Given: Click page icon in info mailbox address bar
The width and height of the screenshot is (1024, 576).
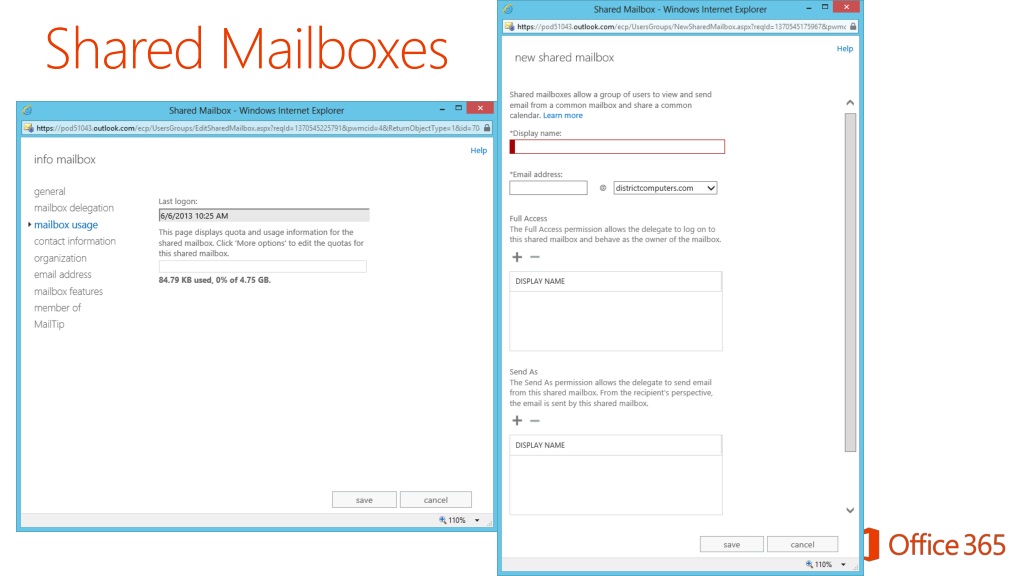Looking at the screenshot, I should [28, 128].
